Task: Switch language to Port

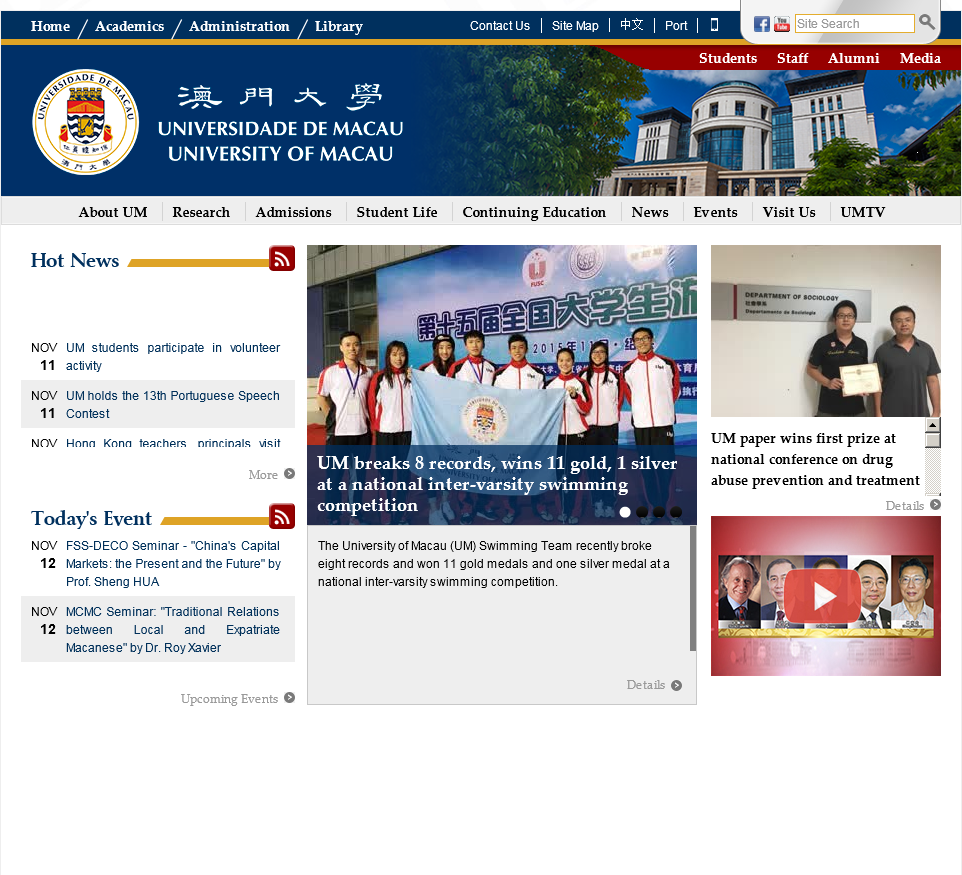Action: click(x=676, y=26)
